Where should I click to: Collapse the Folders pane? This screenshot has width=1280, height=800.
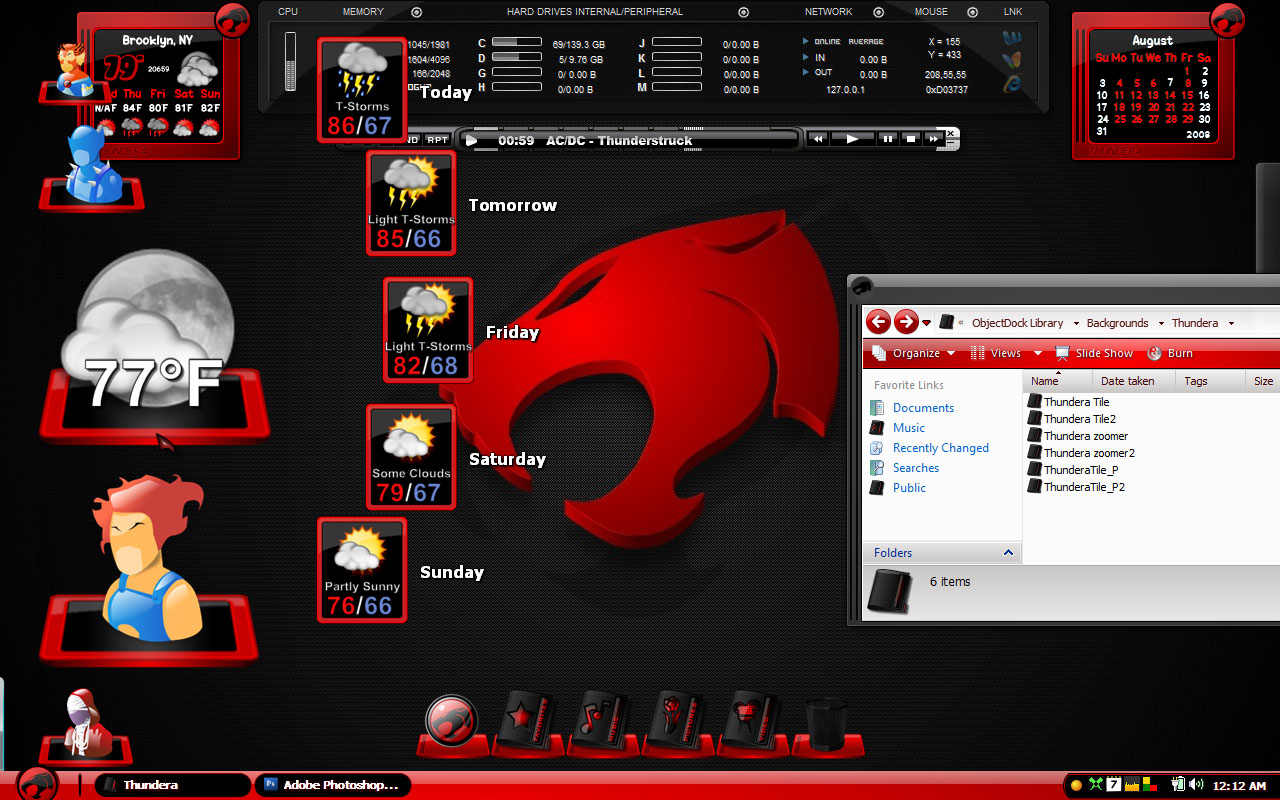(x=1008, y=553)
